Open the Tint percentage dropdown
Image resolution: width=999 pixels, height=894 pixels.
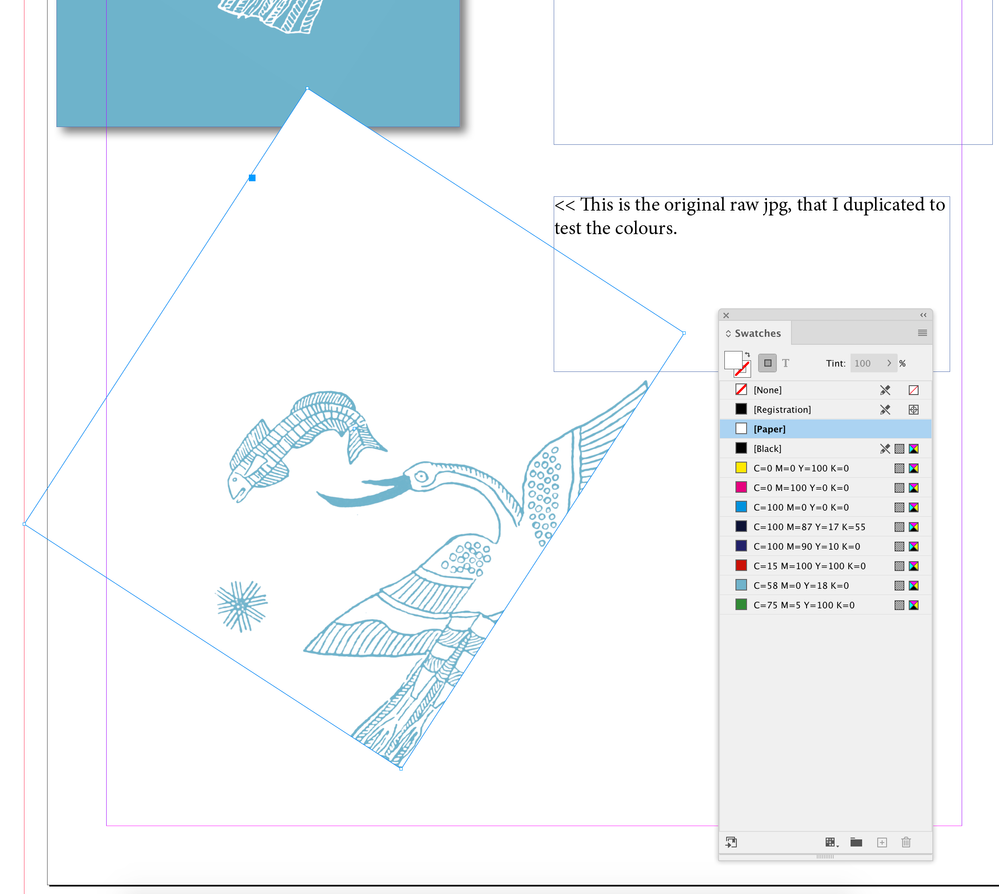tap(890, 363)
